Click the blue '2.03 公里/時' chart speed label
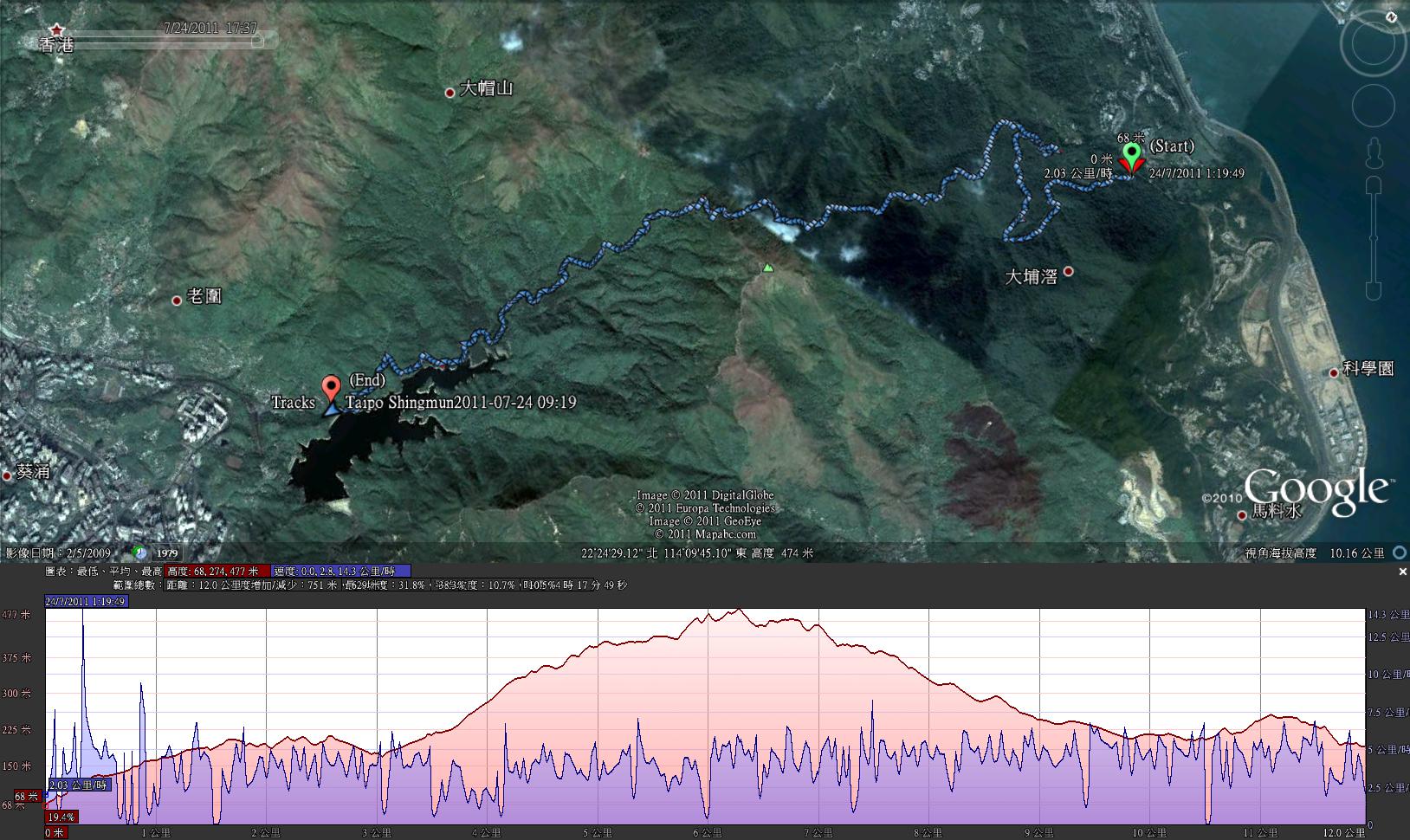 pos(80,785)
